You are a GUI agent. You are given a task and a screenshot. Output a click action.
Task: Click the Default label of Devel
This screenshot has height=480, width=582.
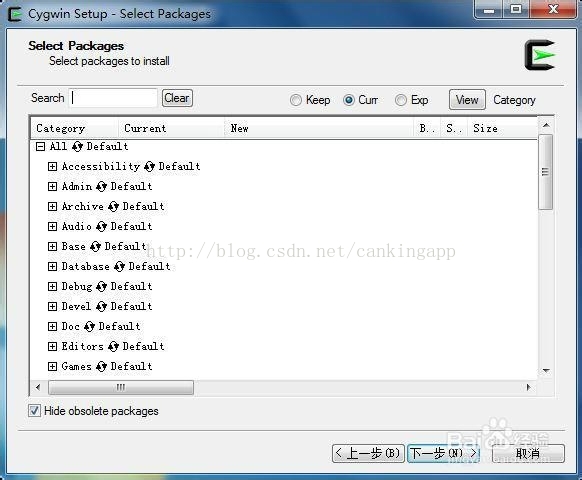pyautogui.click(x=132, y=307)
